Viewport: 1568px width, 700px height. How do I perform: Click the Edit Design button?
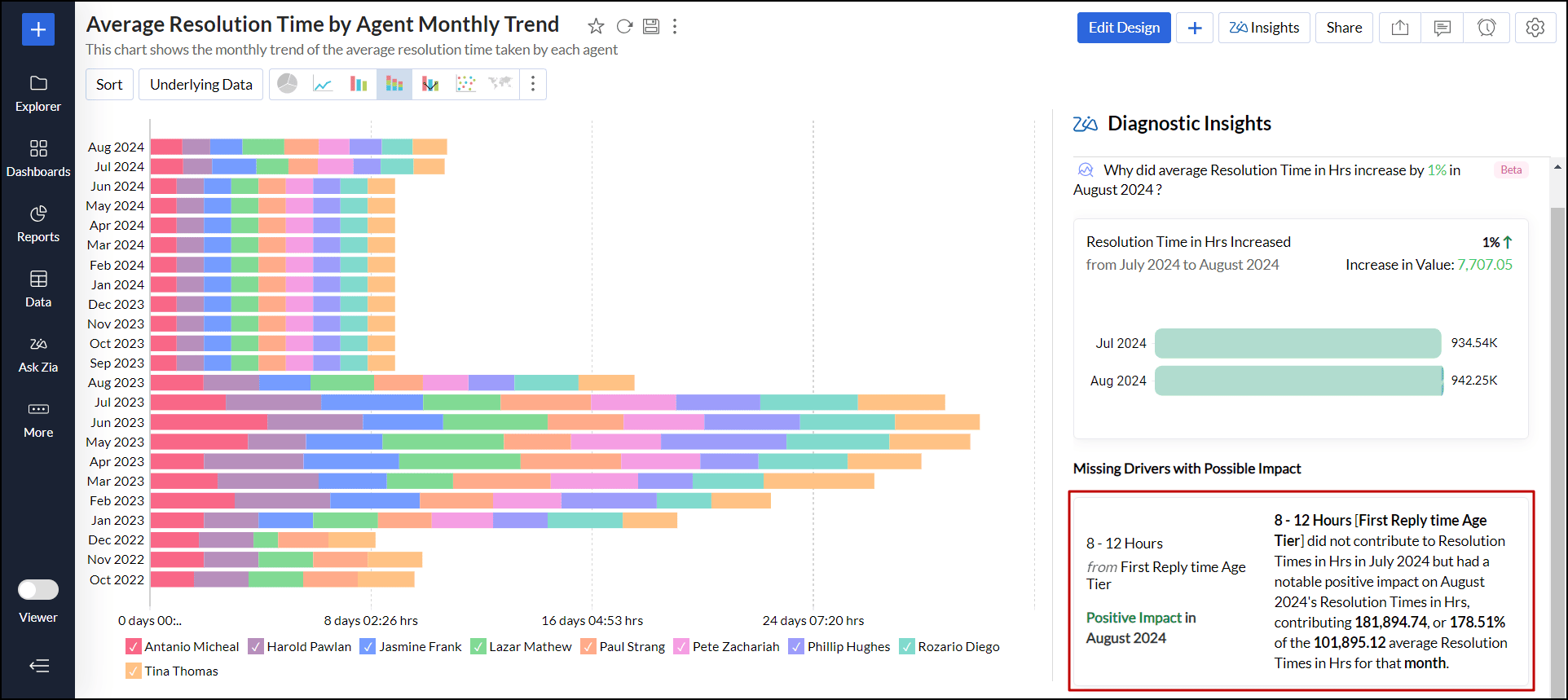(x=1123, y=28)
